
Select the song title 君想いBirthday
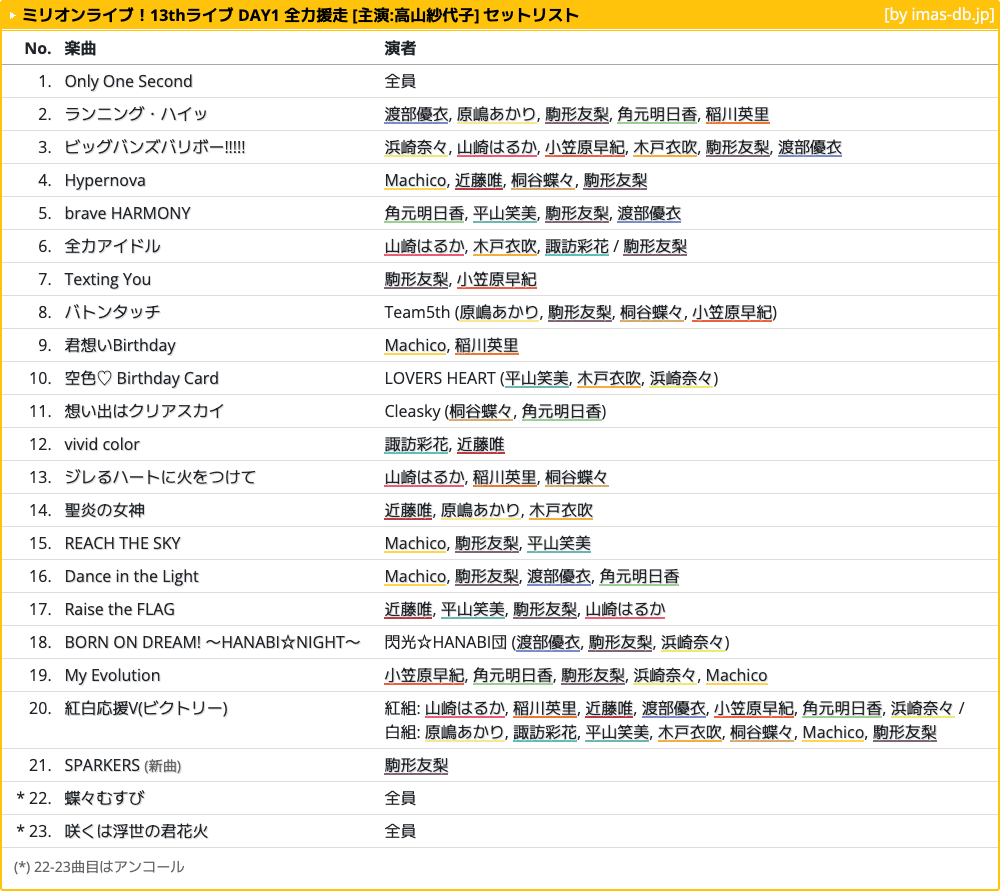point(120,346)
